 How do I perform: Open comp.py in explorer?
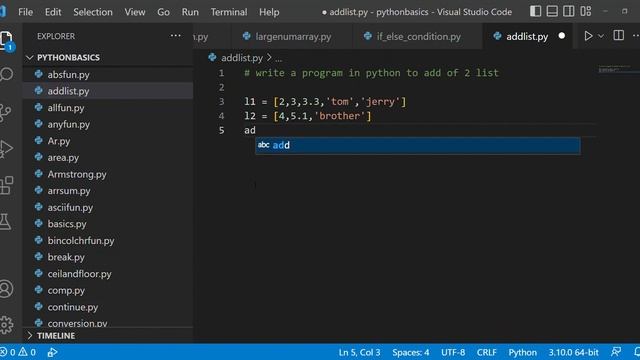108,291
